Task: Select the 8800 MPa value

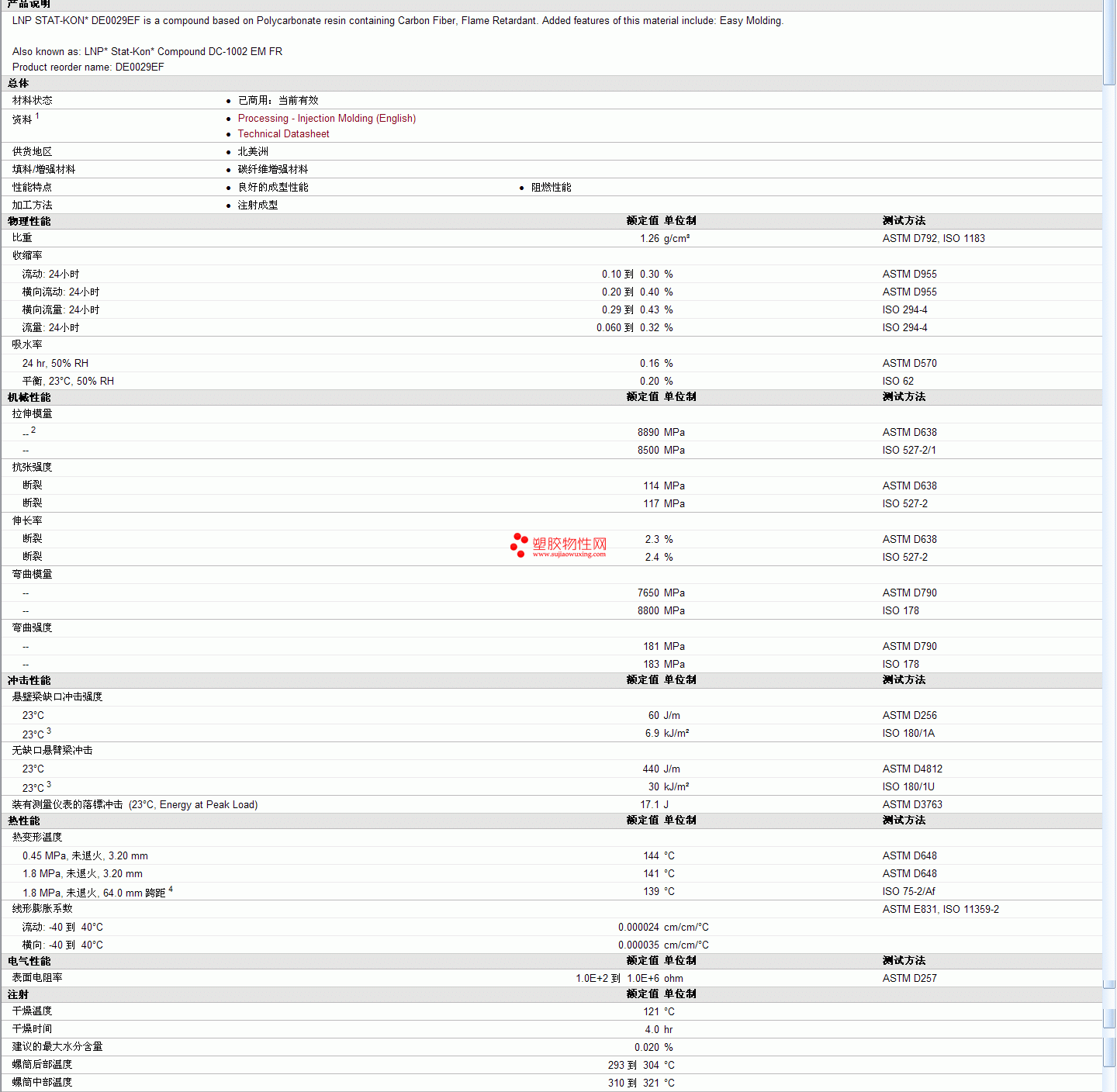Action: pos(662,611)
